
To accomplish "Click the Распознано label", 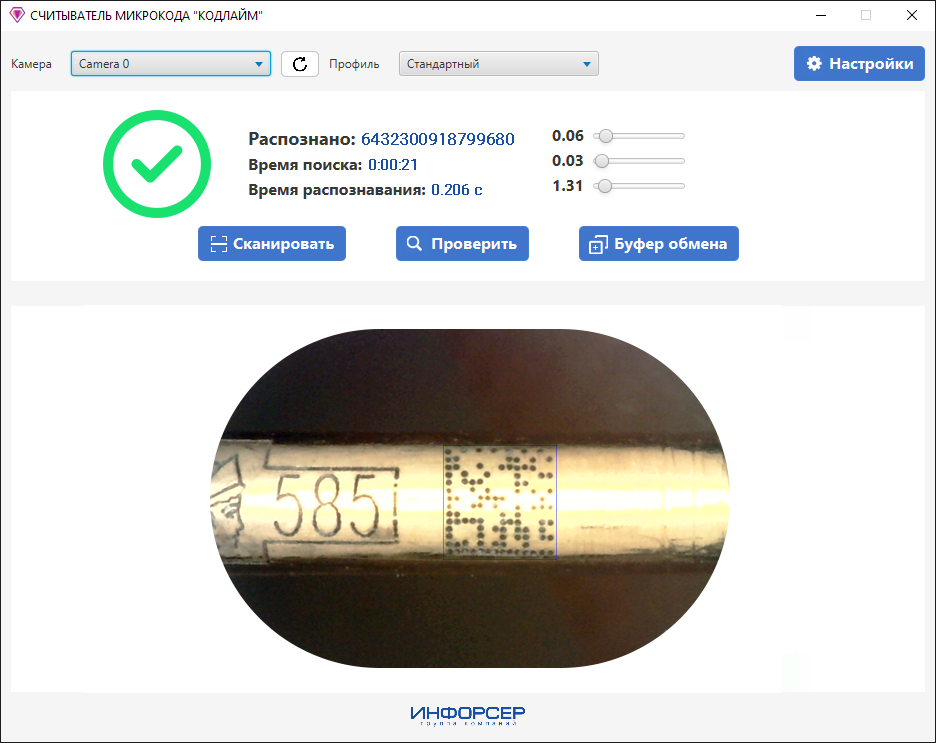I will click(x=302, y=139).
